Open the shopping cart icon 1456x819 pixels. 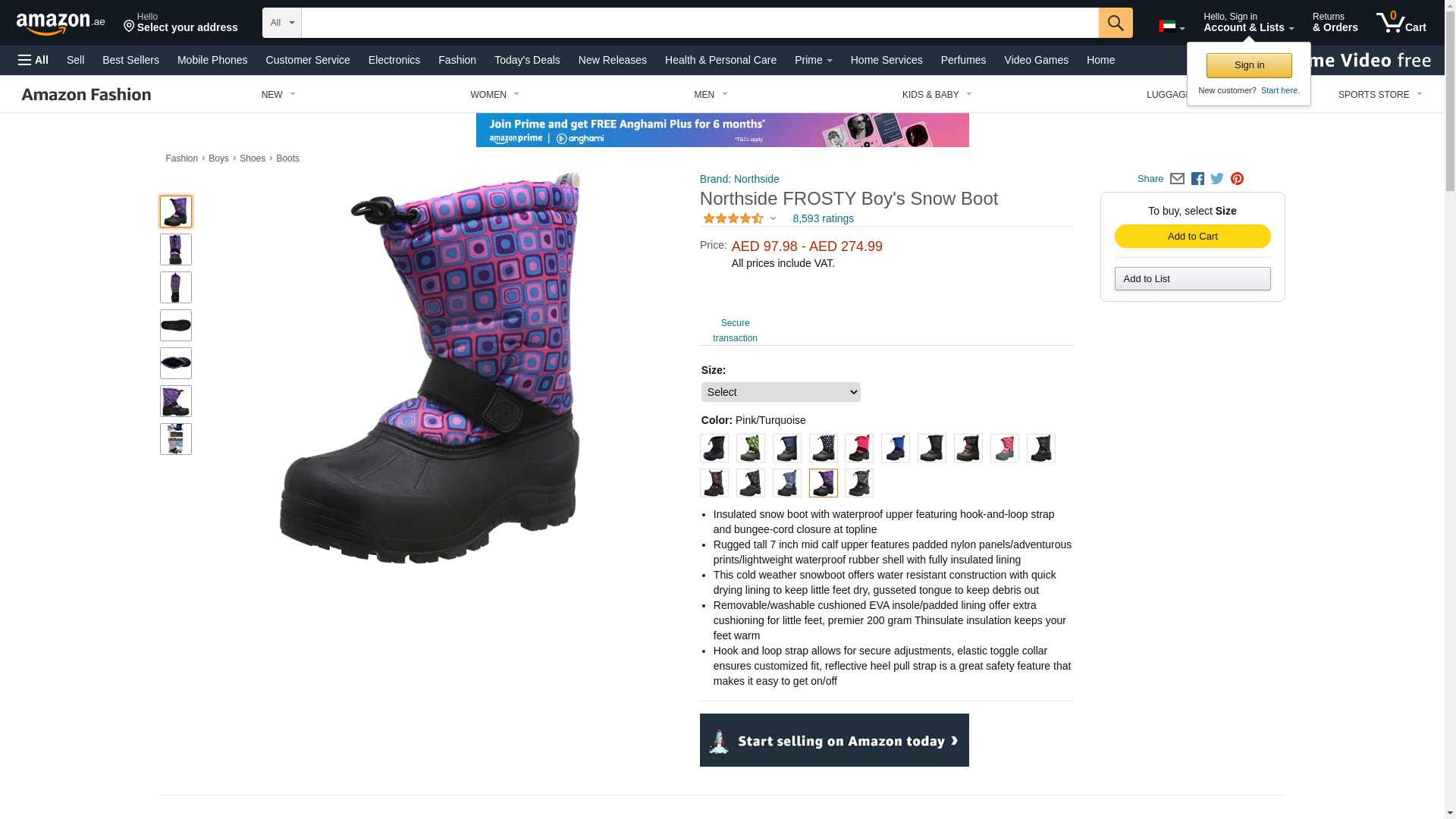point(1401,22)
